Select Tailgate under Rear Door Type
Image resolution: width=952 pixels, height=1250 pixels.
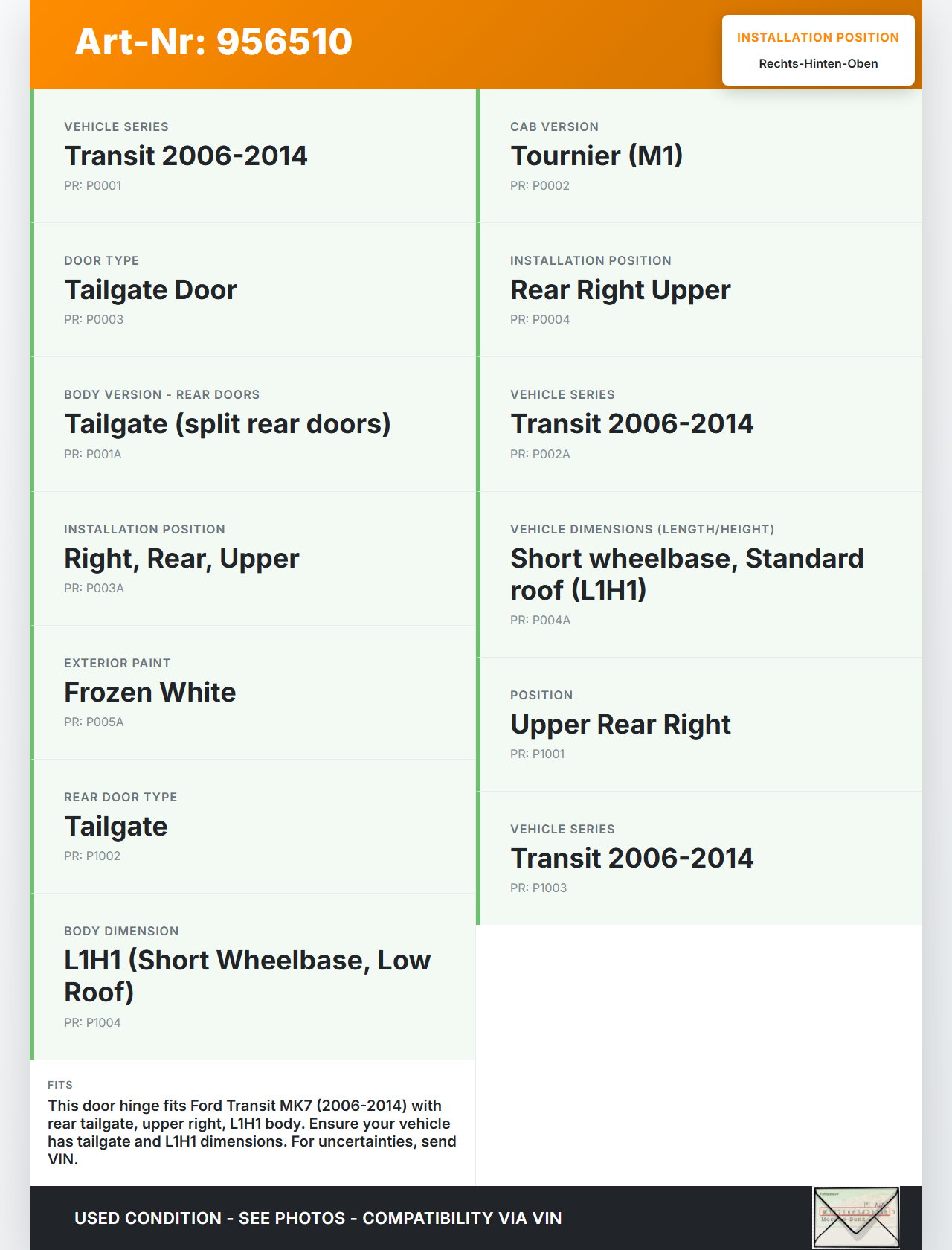115,826
